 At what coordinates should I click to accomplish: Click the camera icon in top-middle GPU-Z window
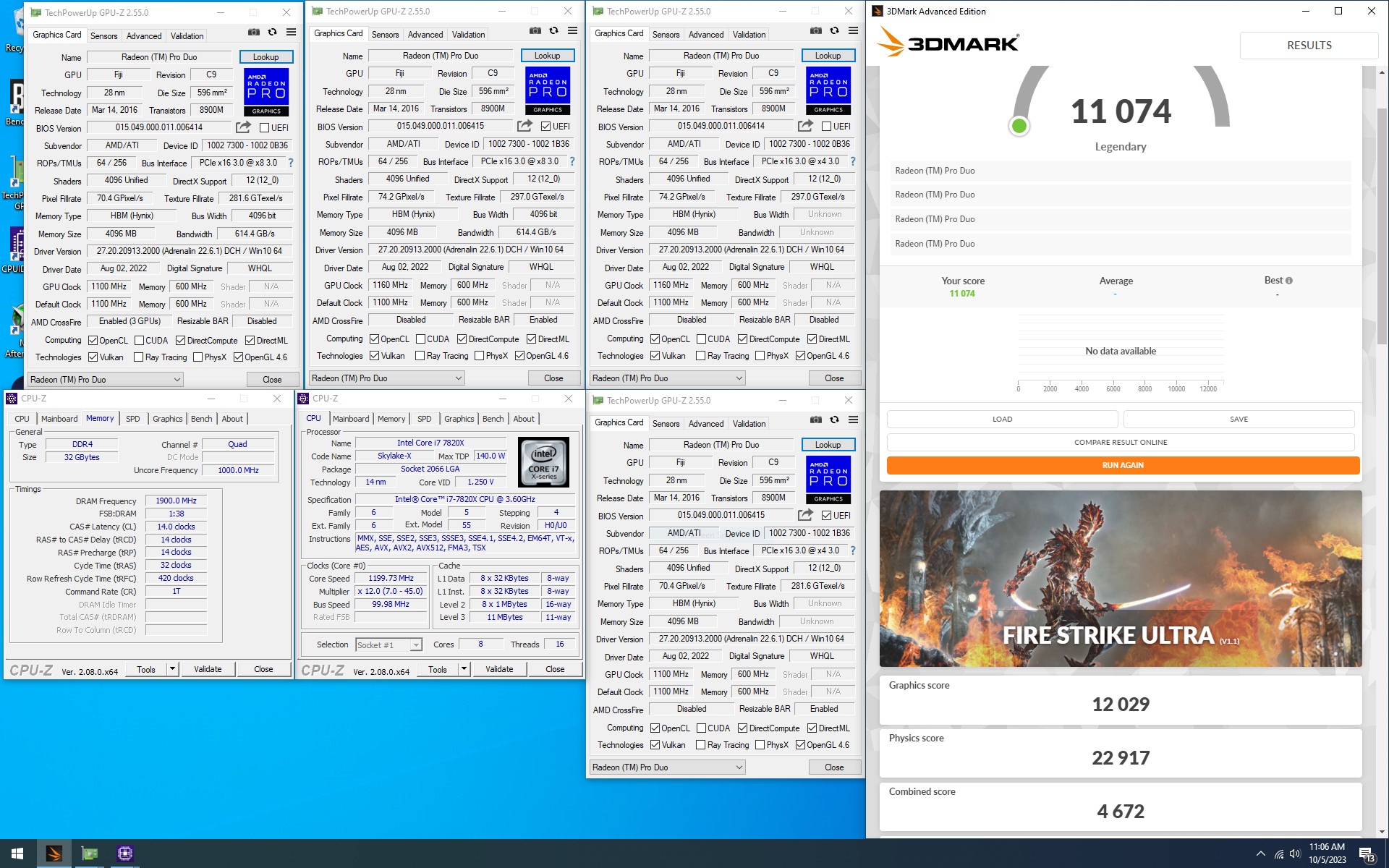click(535, 31)
